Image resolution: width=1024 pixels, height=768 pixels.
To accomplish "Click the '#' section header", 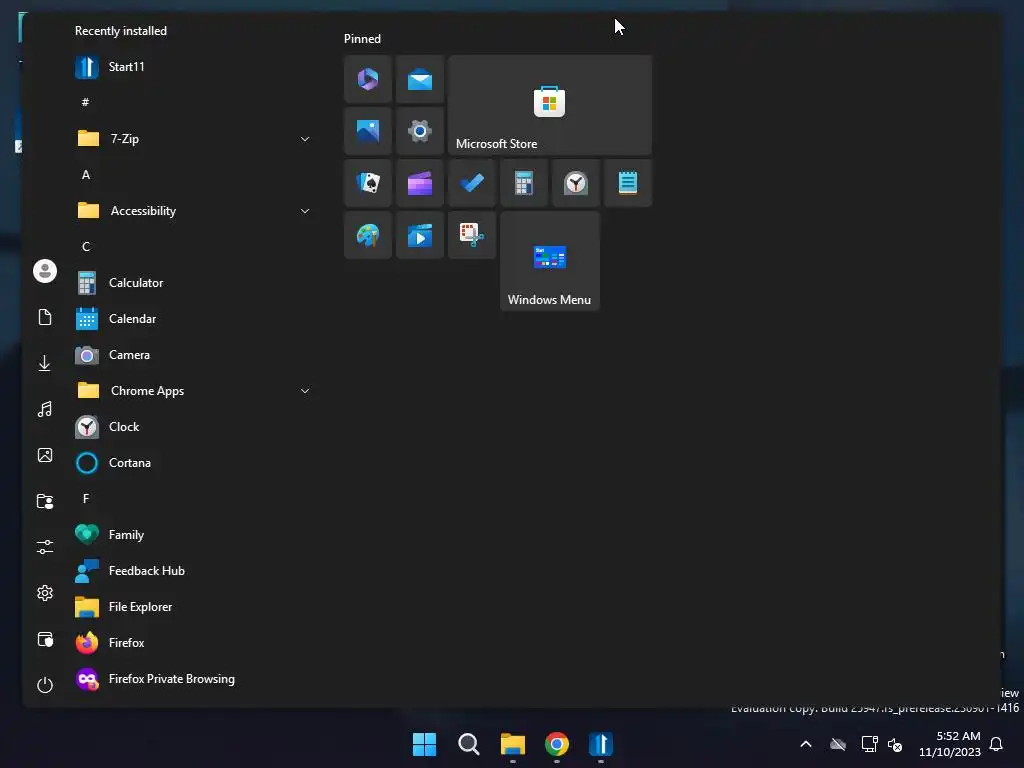I will click(86, 103).
